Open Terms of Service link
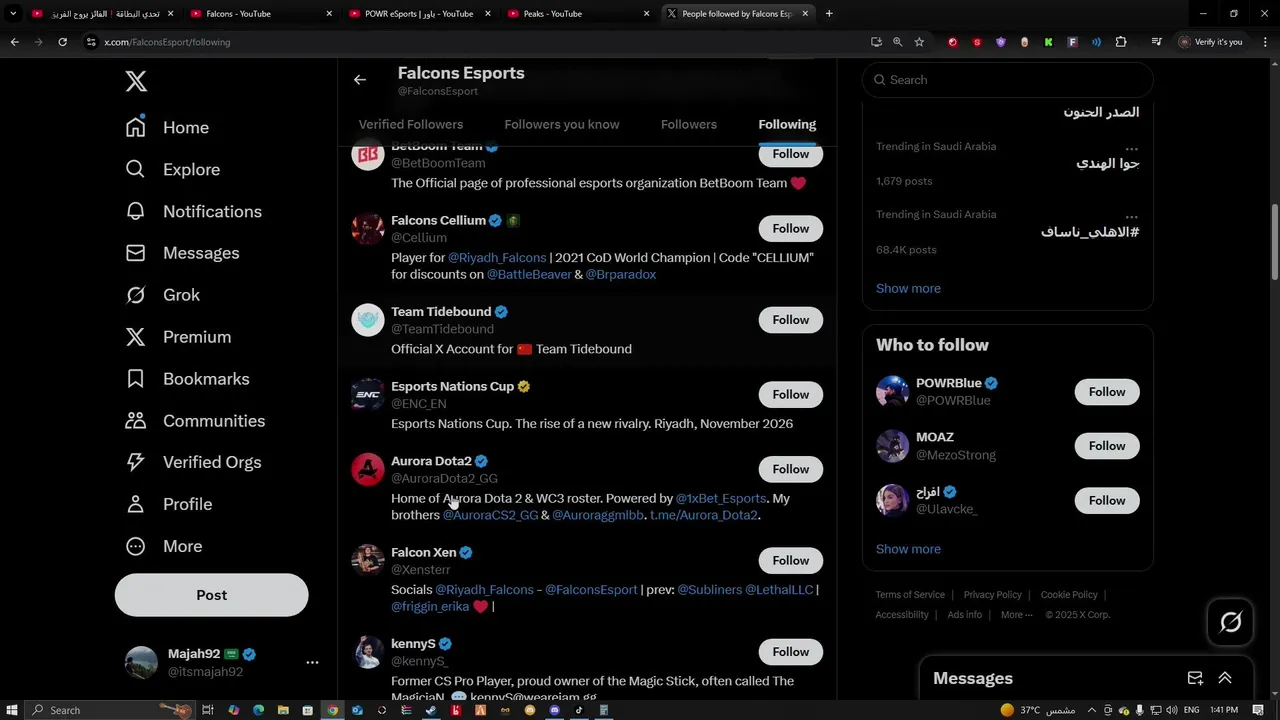 pos(910,595)
